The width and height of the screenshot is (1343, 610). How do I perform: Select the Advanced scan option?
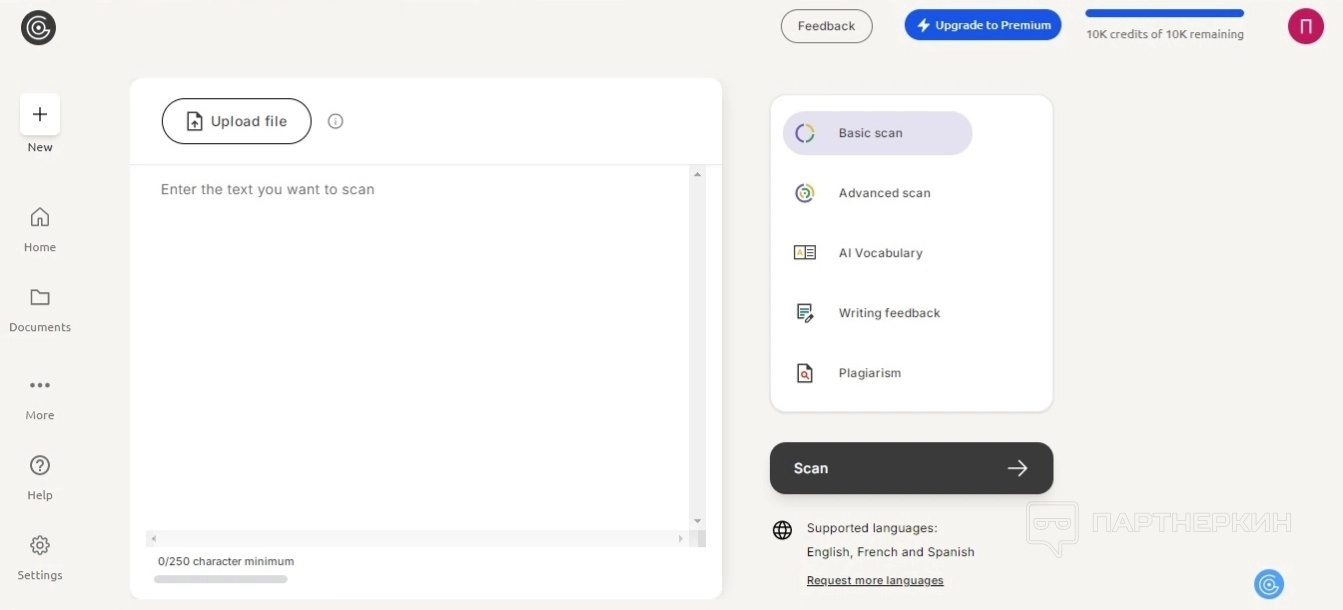tap(884, 193)
